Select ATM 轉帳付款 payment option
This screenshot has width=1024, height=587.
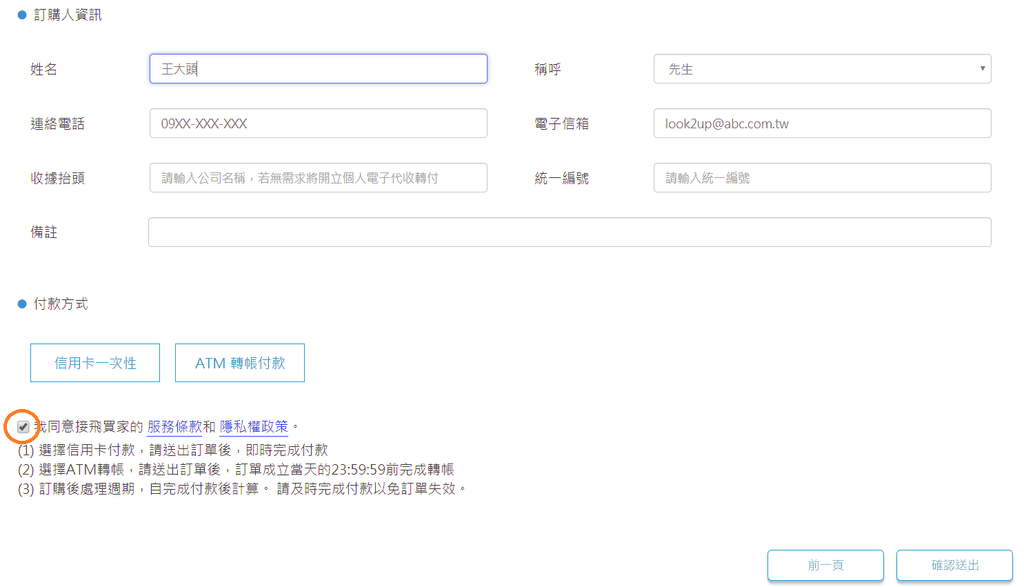[x=240, y=362]
